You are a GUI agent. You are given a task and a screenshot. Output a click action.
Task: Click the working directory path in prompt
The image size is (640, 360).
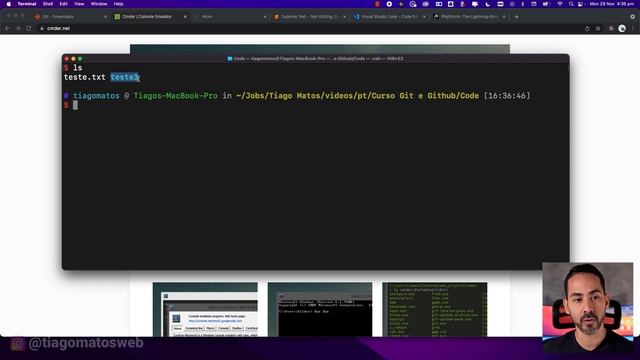pos(357,96)
